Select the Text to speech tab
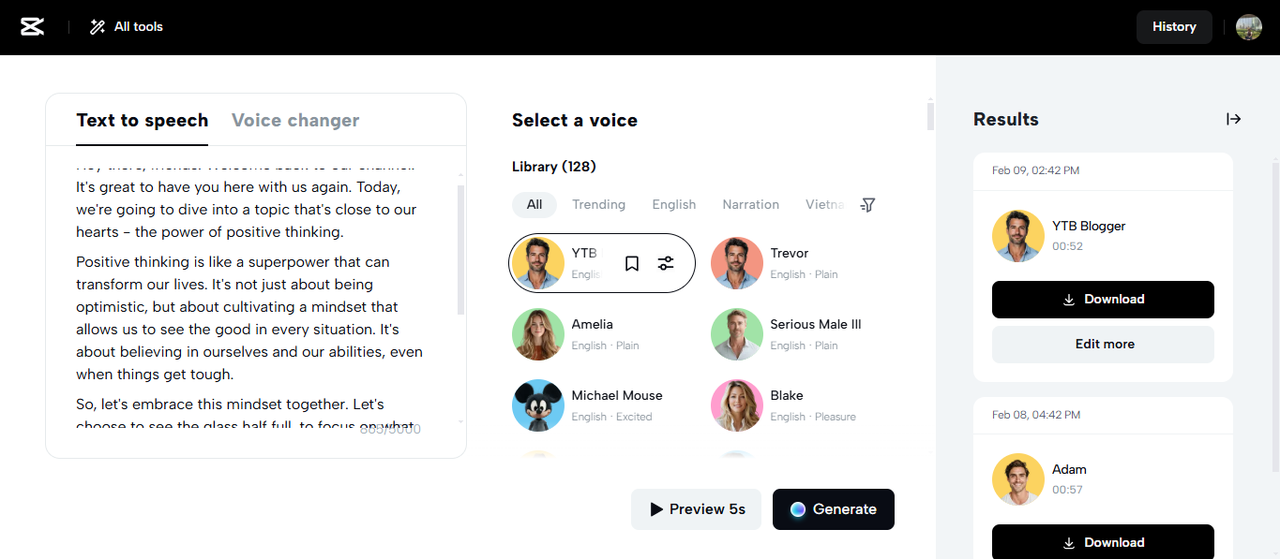Viewport: 1280px width, 559px height. point(142,120)
